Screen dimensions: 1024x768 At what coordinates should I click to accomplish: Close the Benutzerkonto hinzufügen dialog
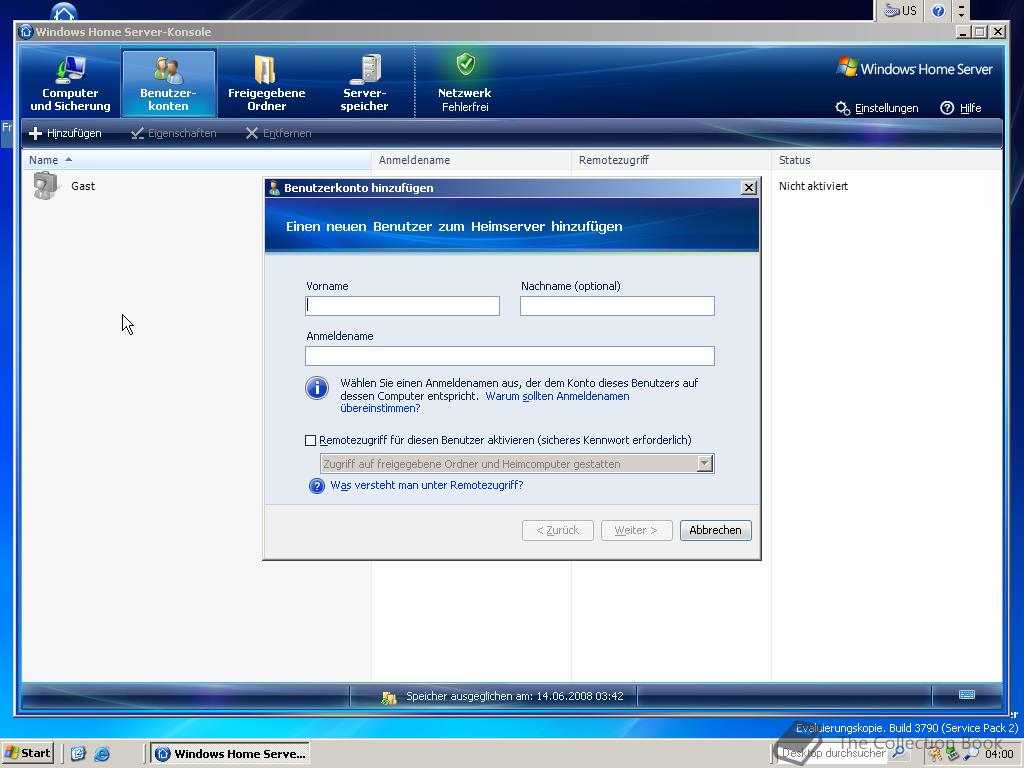point(749,188)
